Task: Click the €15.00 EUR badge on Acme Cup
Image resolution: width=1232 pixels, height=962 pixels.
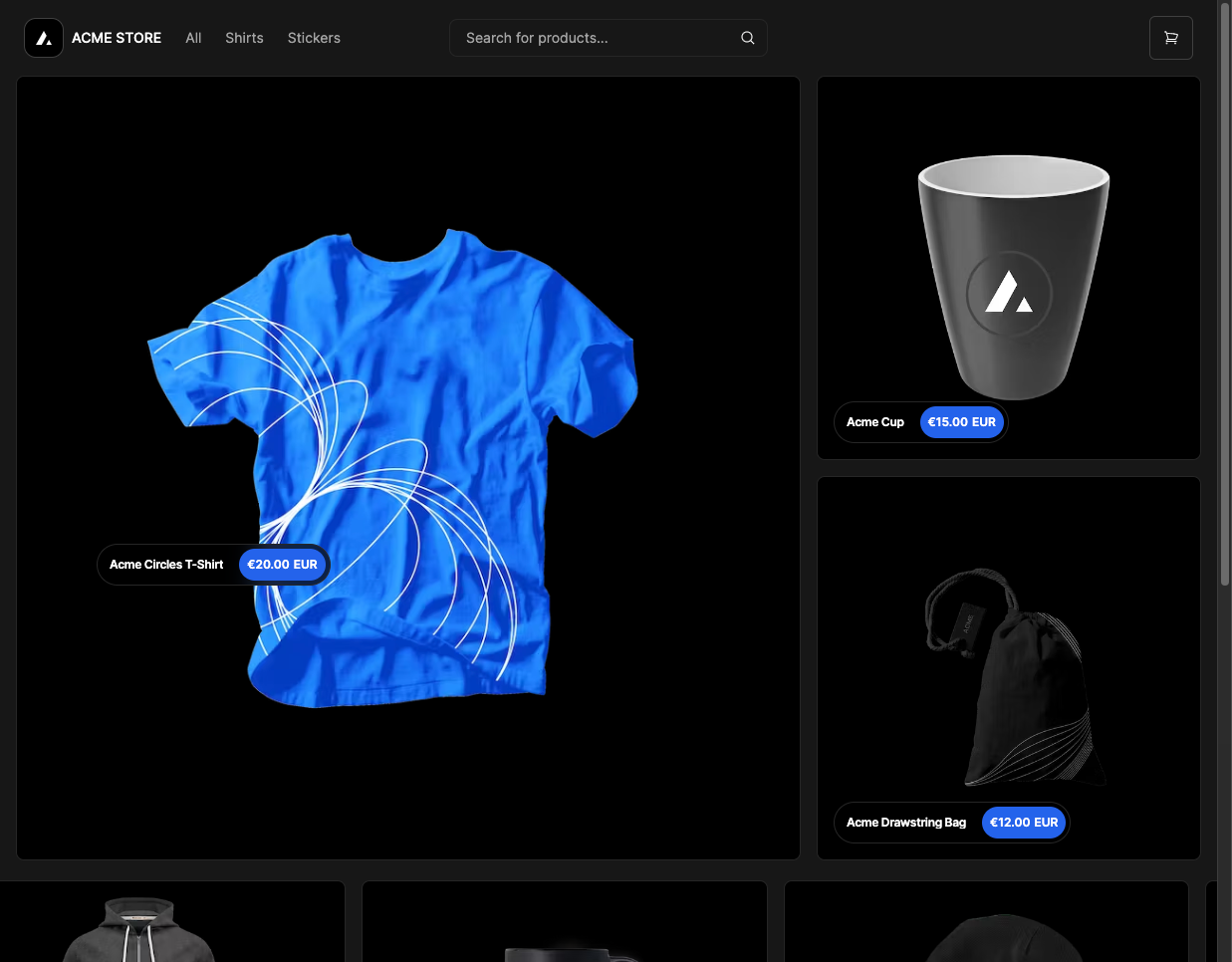Action: 962,421
